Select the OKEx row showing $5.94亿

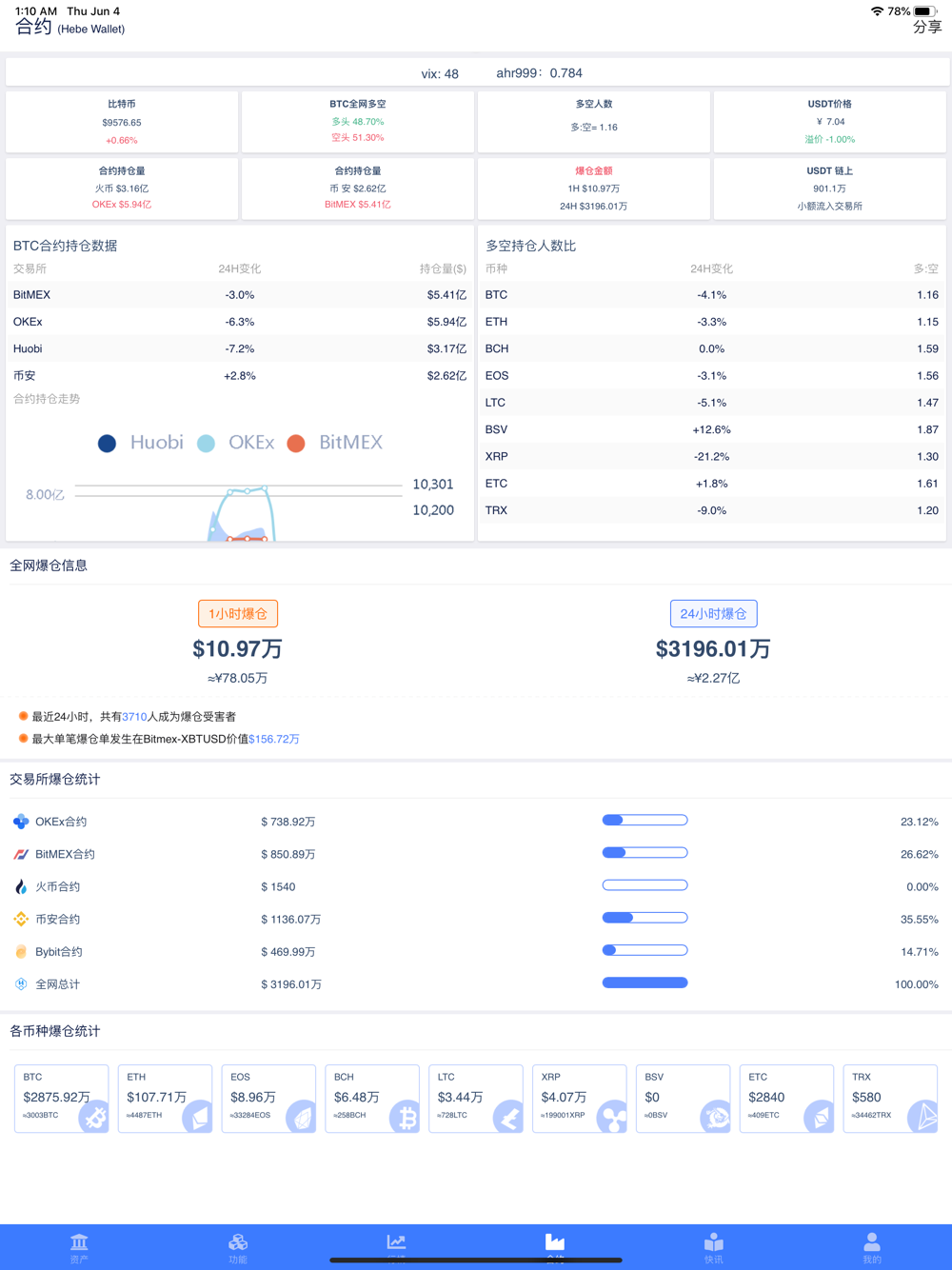click(240, 322)
